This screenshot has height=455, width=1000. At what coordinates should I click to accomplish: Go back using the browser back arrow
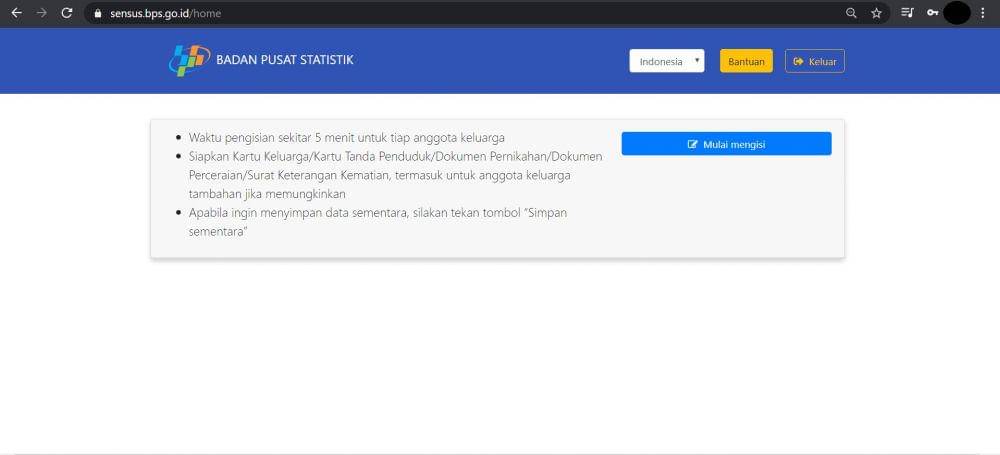[x=16, y=13]
